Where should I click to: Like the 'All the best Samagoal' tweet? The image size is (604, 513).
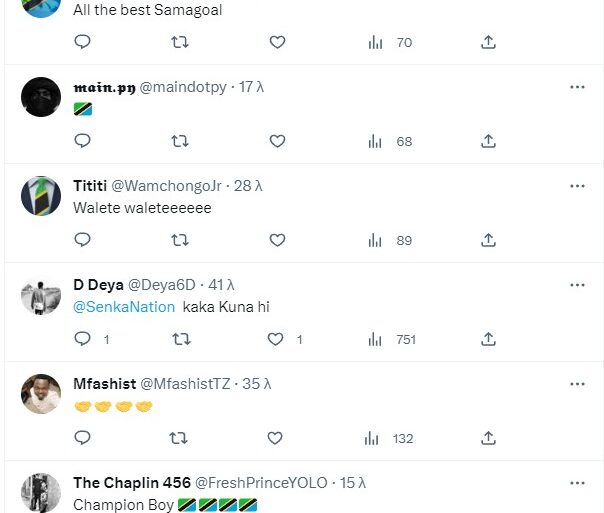(277, 42)
